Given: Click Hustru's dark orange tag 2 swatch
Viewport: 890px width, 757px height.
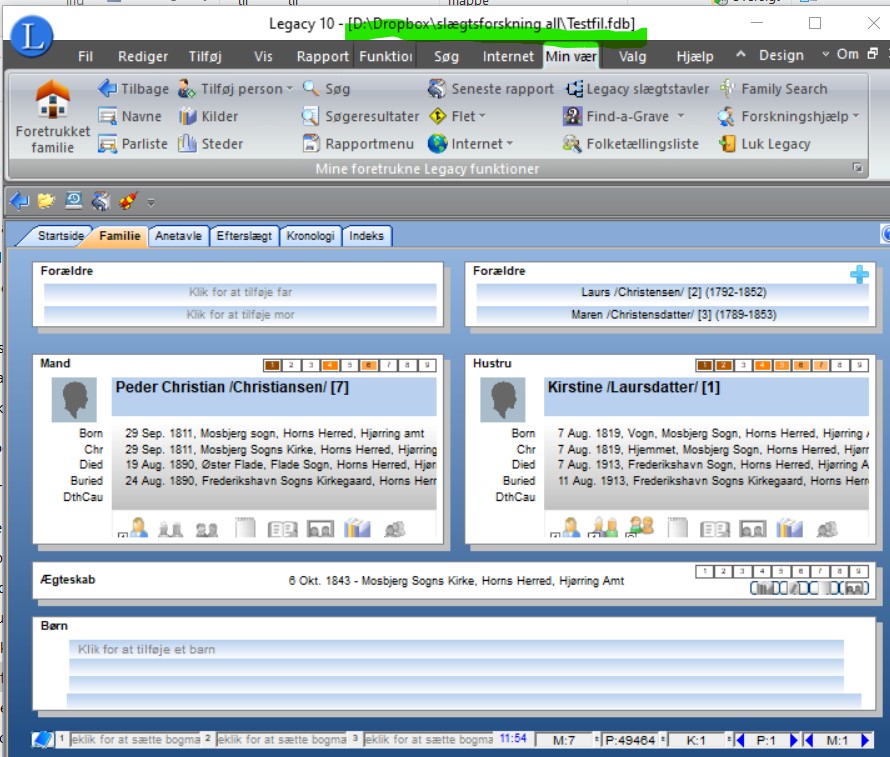Looking at the screenshot, I should (724, 365).
